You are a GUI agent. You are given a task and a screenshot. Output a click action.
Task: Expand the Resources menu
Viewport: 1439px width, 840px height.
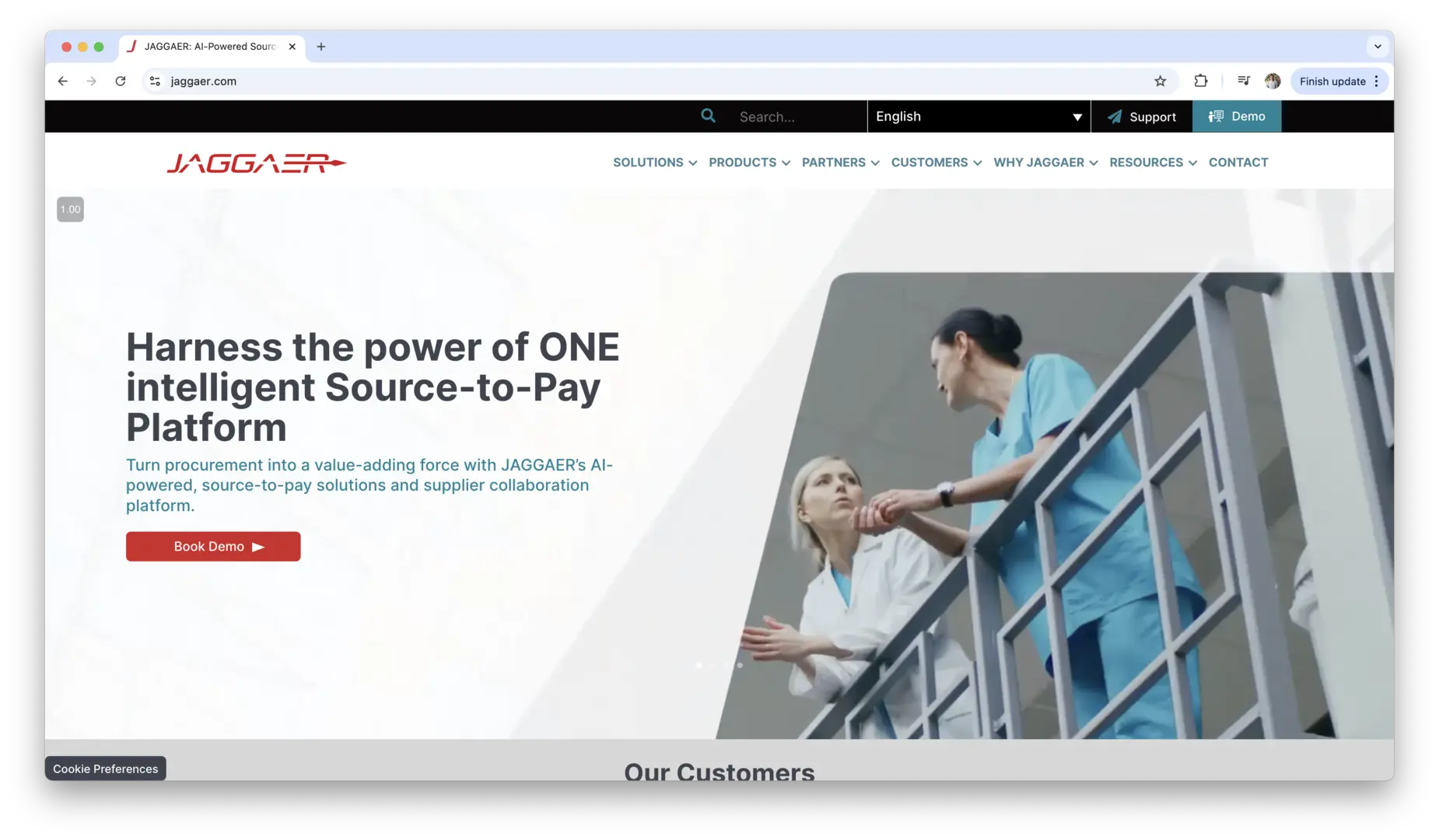coord(1153,163)
